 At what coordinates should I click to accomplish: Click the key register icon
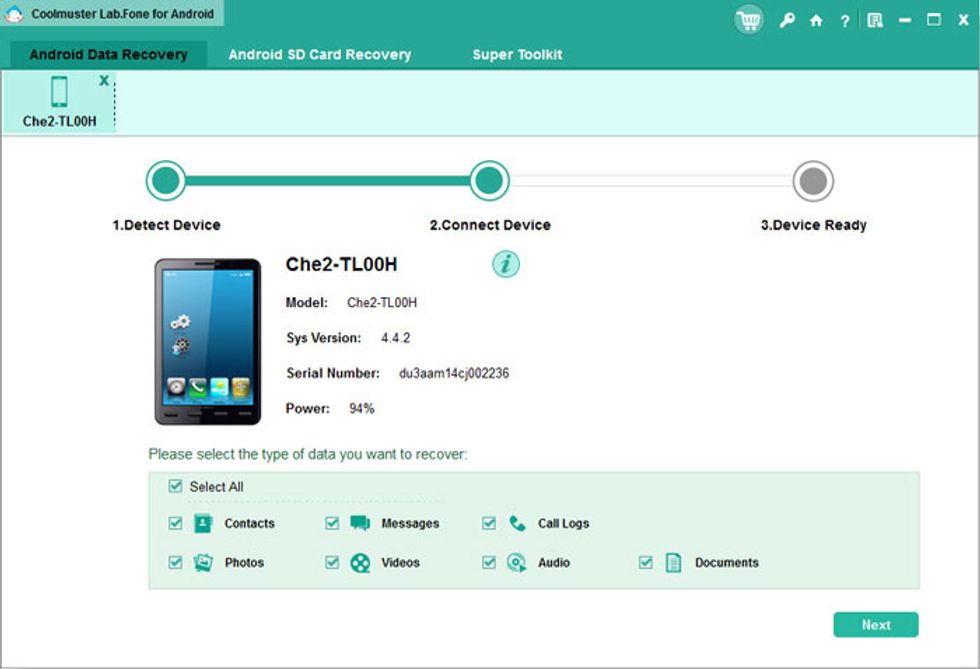point(787,21)
